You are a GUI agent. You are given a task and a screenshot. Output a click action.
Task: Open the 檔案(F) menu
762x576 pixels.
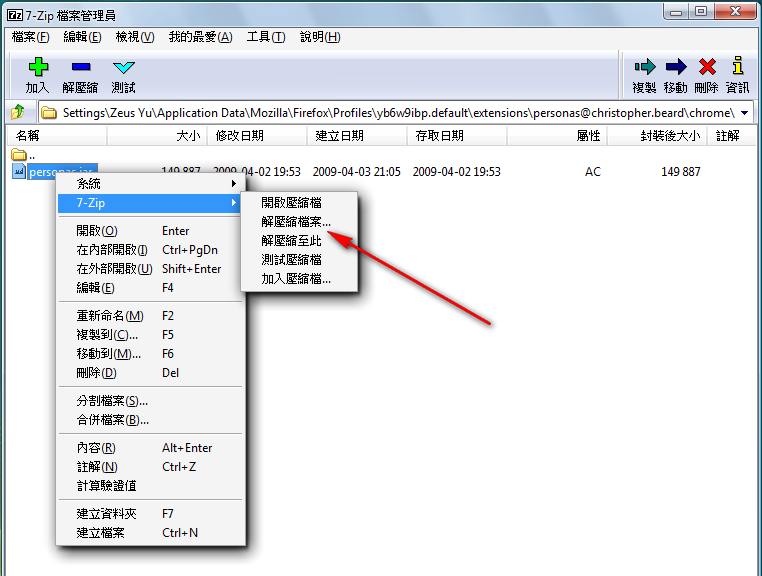click(x=31, y=37)
